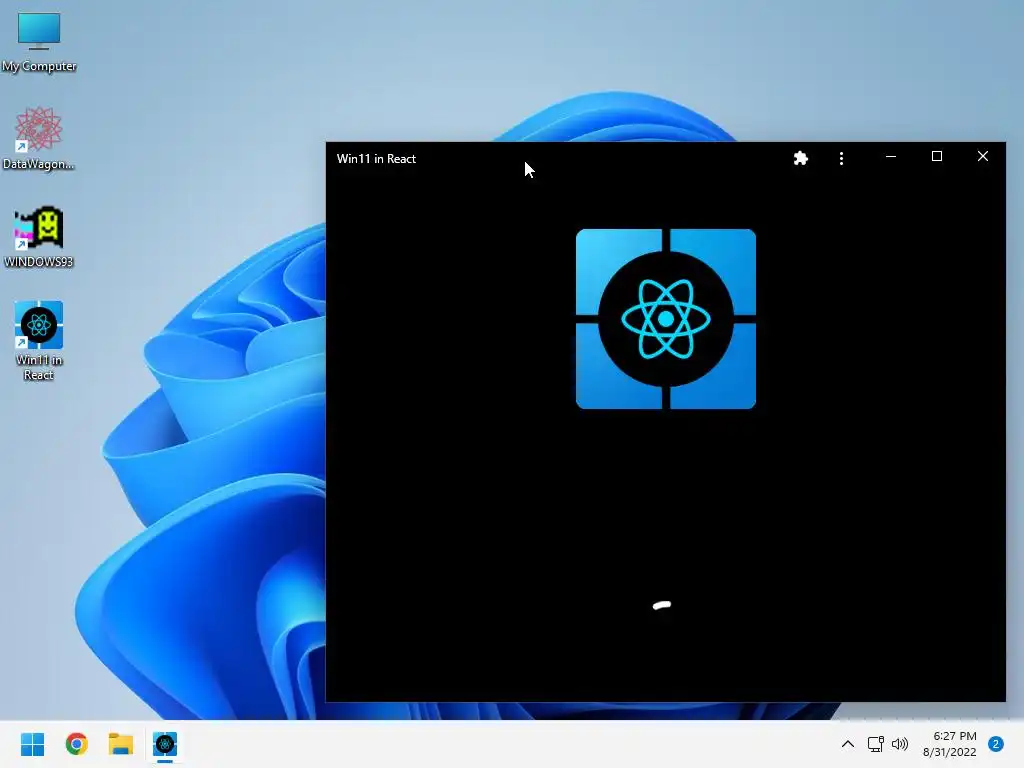Close the Win11 in React window
The image size is (1024, 768).
pyautogui.click(x=982, y=156)
